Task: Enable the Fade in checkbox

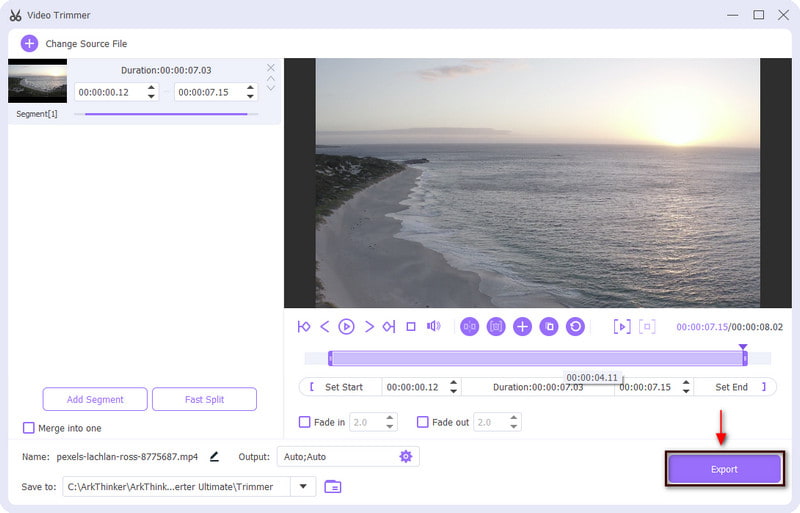Action: click(x=304, y=422)
